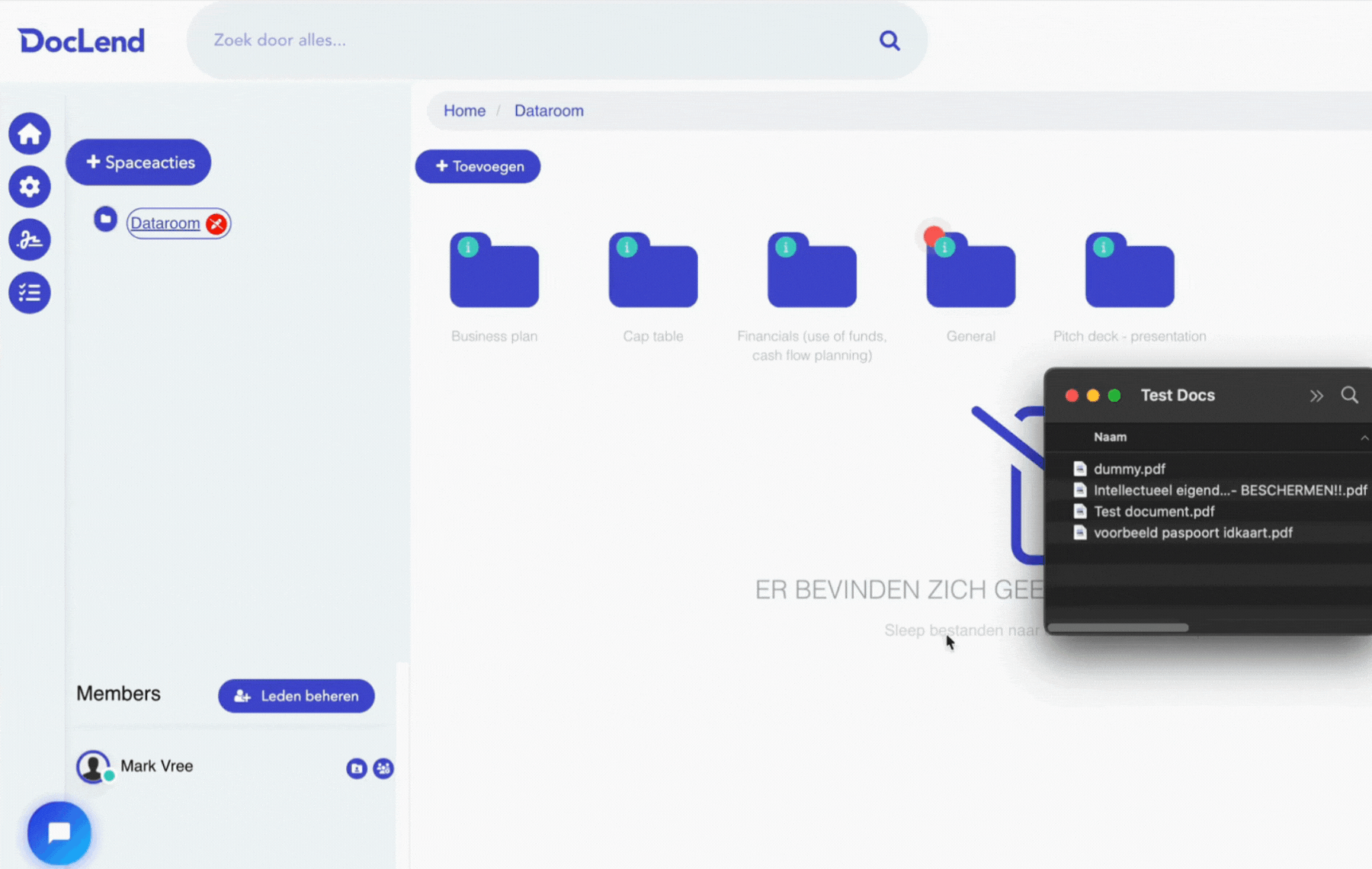Open the checklist icon in sidebar
This screenshot has height=869, width=1372.
click(30, 292)
